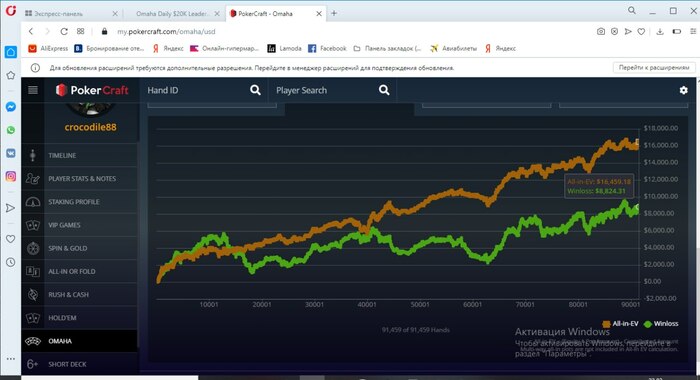Open the speed dial grid icon

80,31
